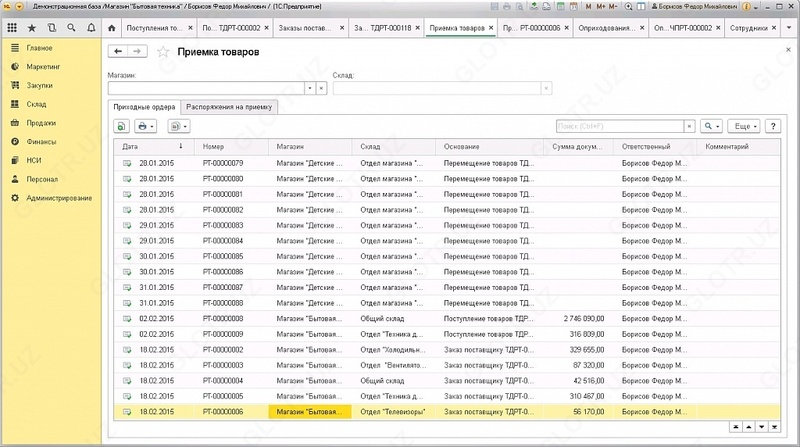Screen dimensions: 800x447
Task: Open Закупки section in left sidebar
Action: [40, 85]
